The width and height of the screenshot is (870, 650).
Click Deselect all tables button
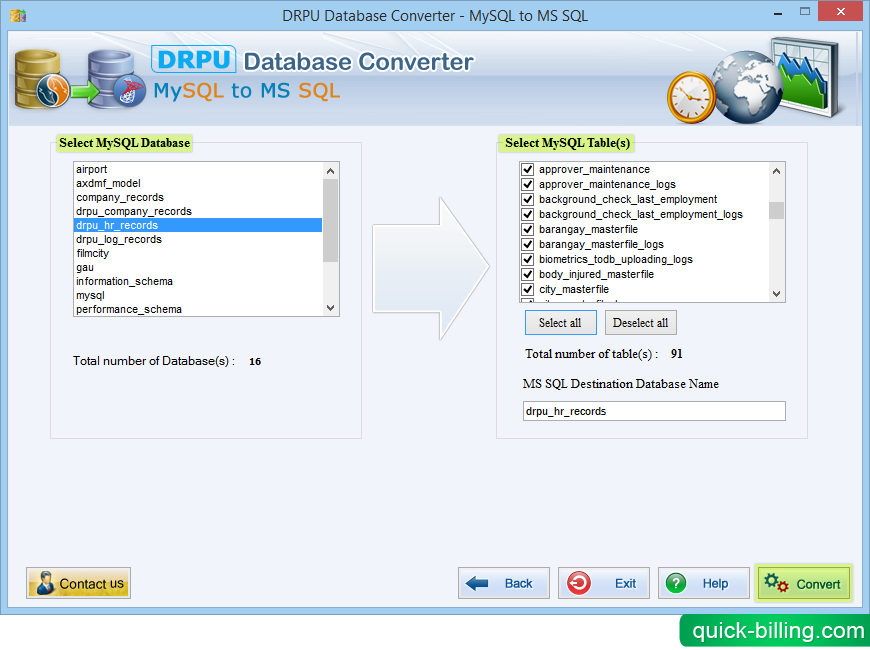(640, 322)
